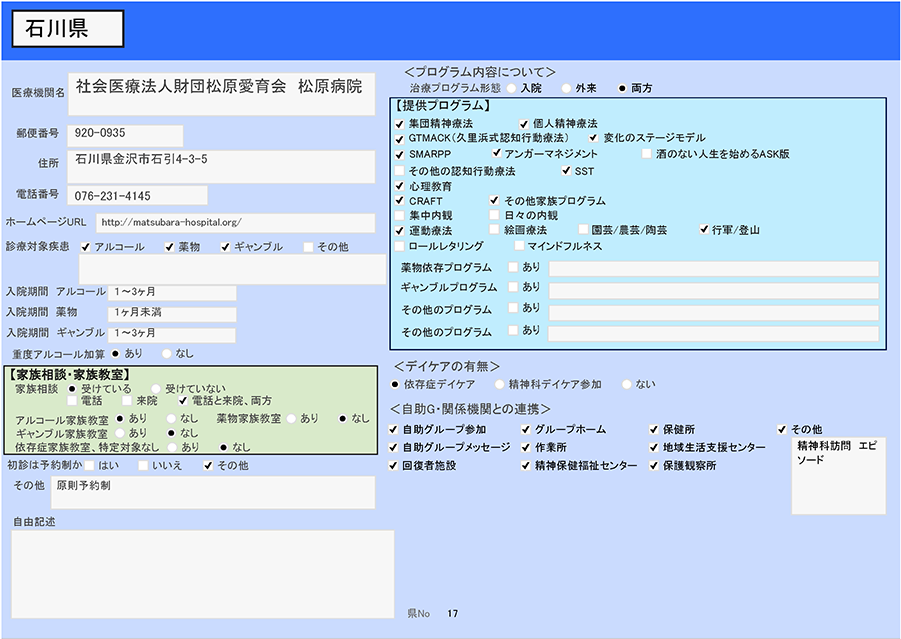Select the 入院 treatment format radio button
This screenshot has height=639, width=901.
coord(511,88)
